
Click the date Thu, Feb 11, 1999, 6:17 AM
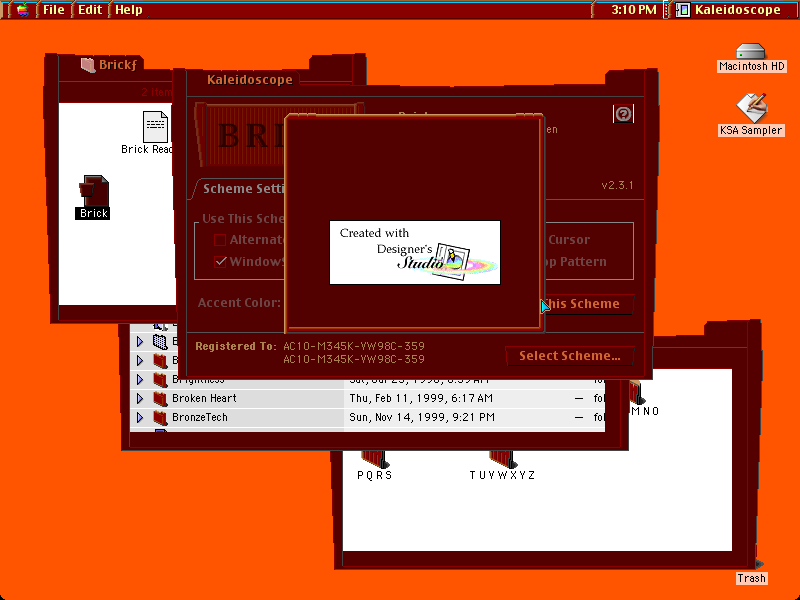coord(421,398)
